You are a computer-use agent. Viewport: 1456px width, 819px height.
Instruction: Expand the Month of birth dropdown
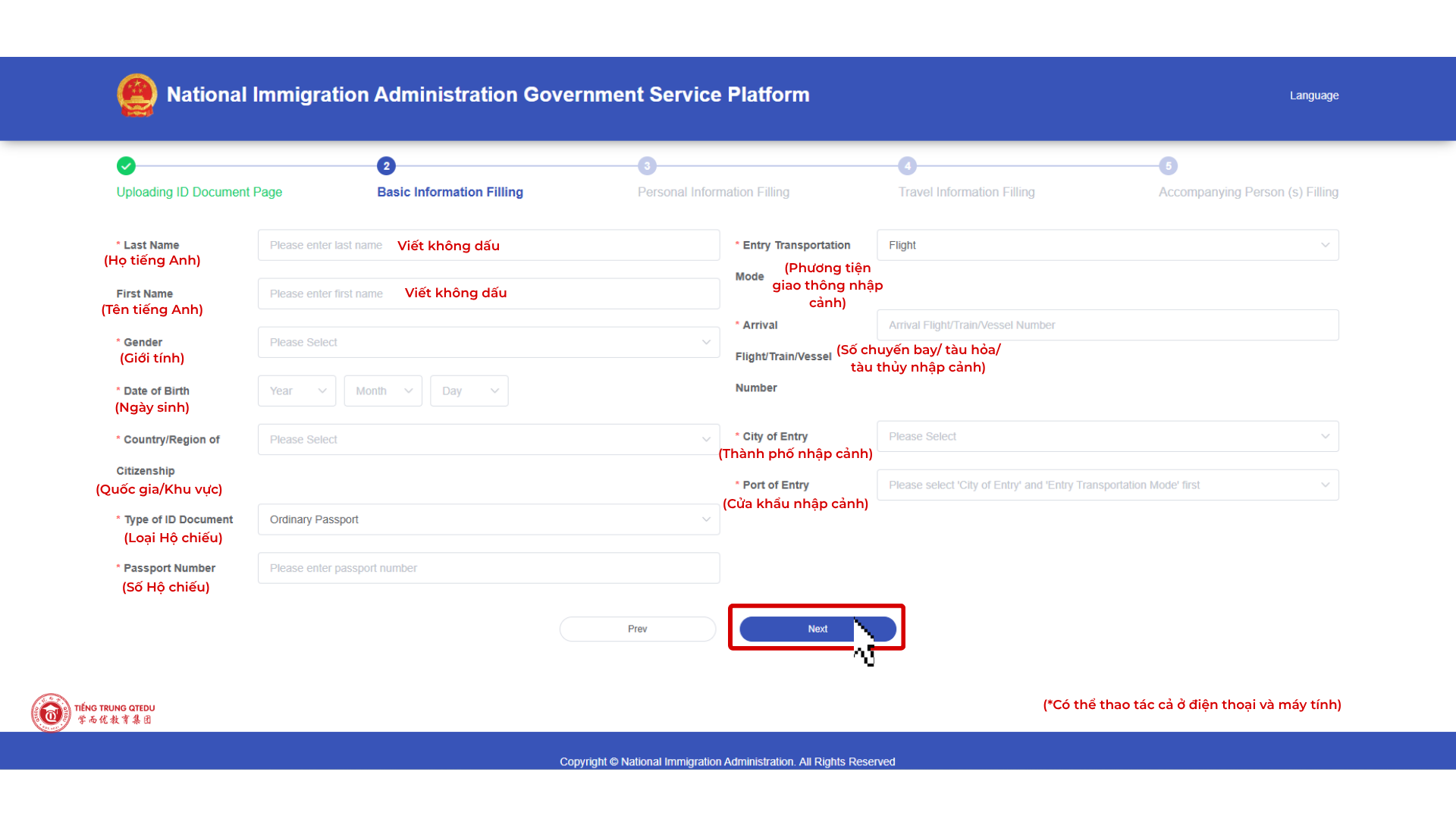click(383, 391)
